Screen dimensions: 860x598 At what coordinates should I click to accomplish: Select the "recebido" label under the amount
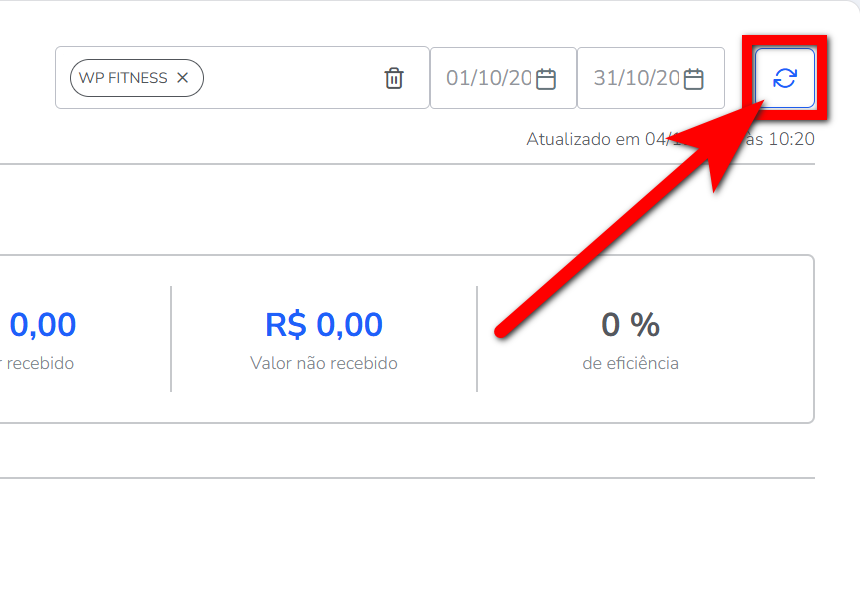(40, 363)
